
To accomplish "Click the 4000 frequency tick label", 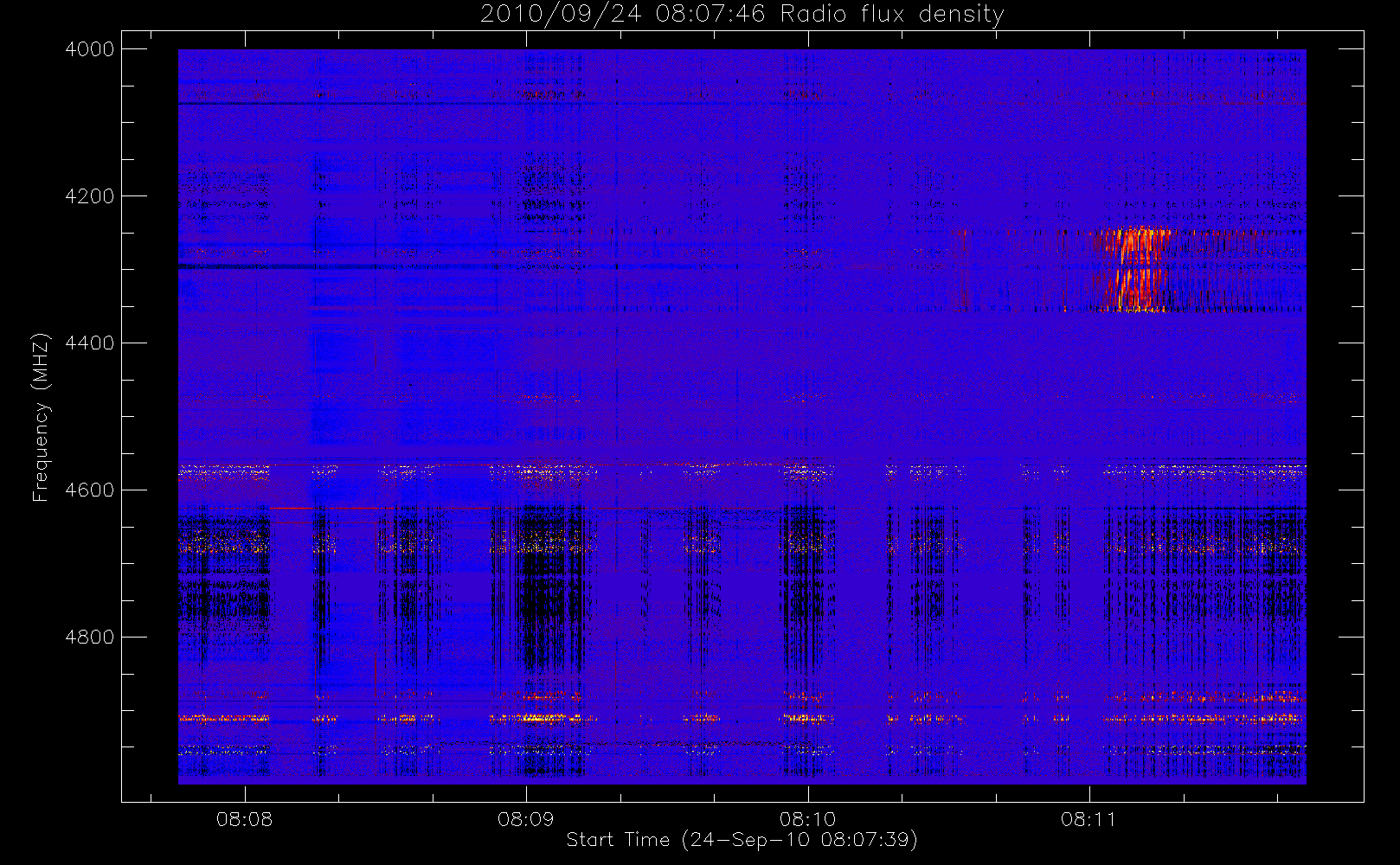I will point(90,49).
